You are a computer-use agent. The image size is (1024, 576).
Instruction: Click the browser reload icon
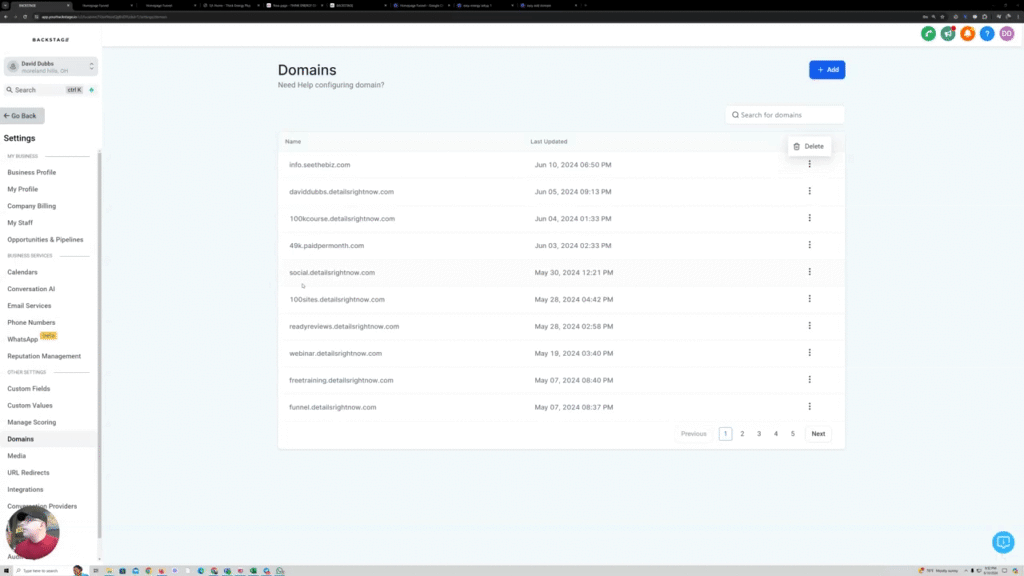[x=25, y=17]
